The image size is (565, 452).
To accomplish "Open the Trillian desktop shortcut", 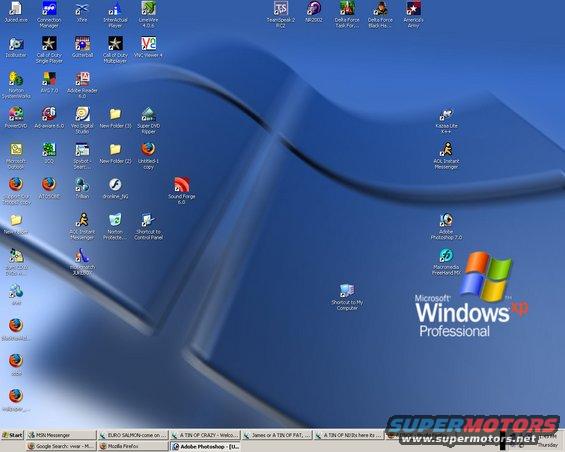I will pyautogui.click(x=82, y=189).
